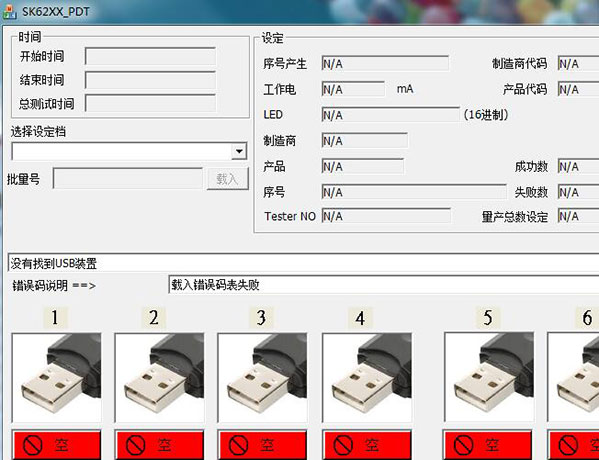Click the red 空 status under slot 2
This screenshot has width=599, height=460.
[159, 445]
